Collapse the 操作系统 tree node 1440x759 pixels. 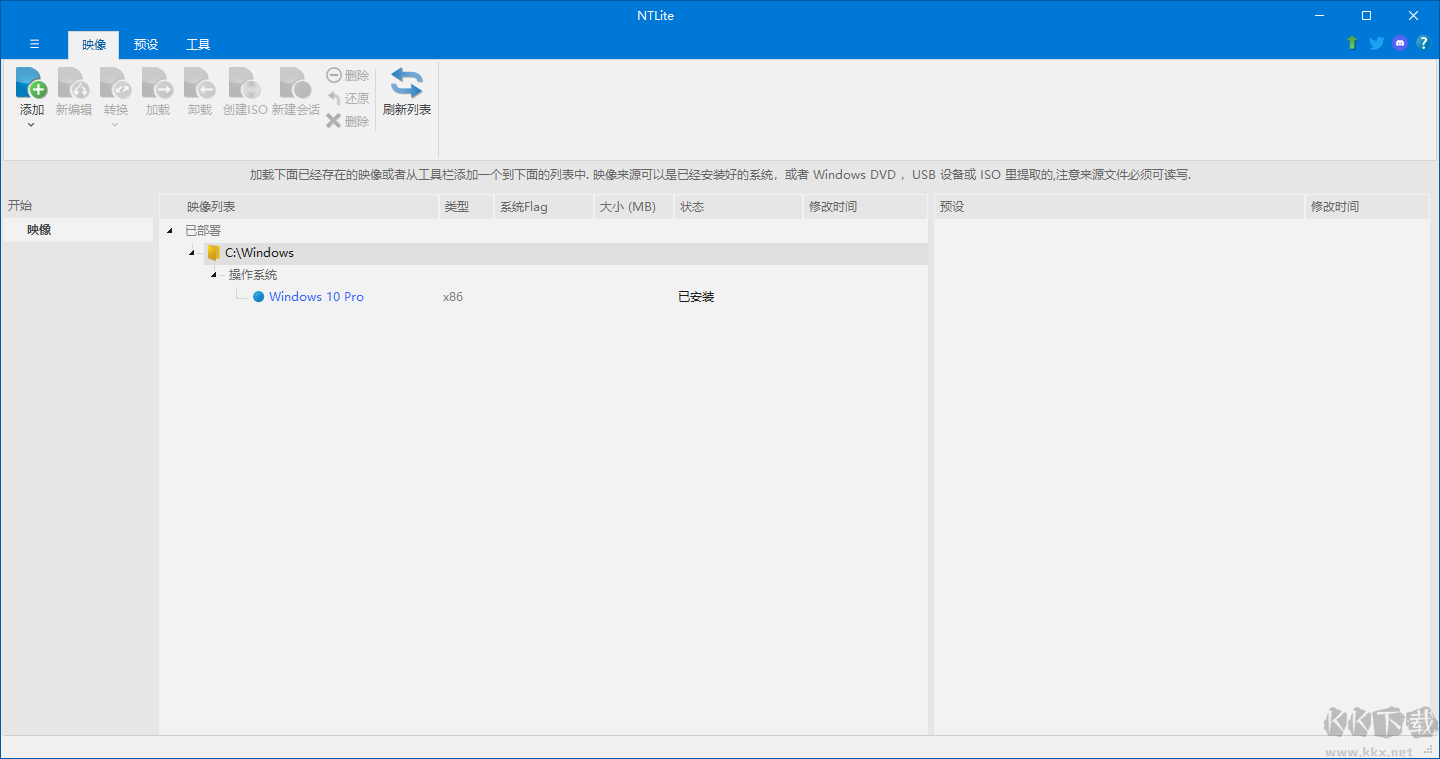click(214, 275)
